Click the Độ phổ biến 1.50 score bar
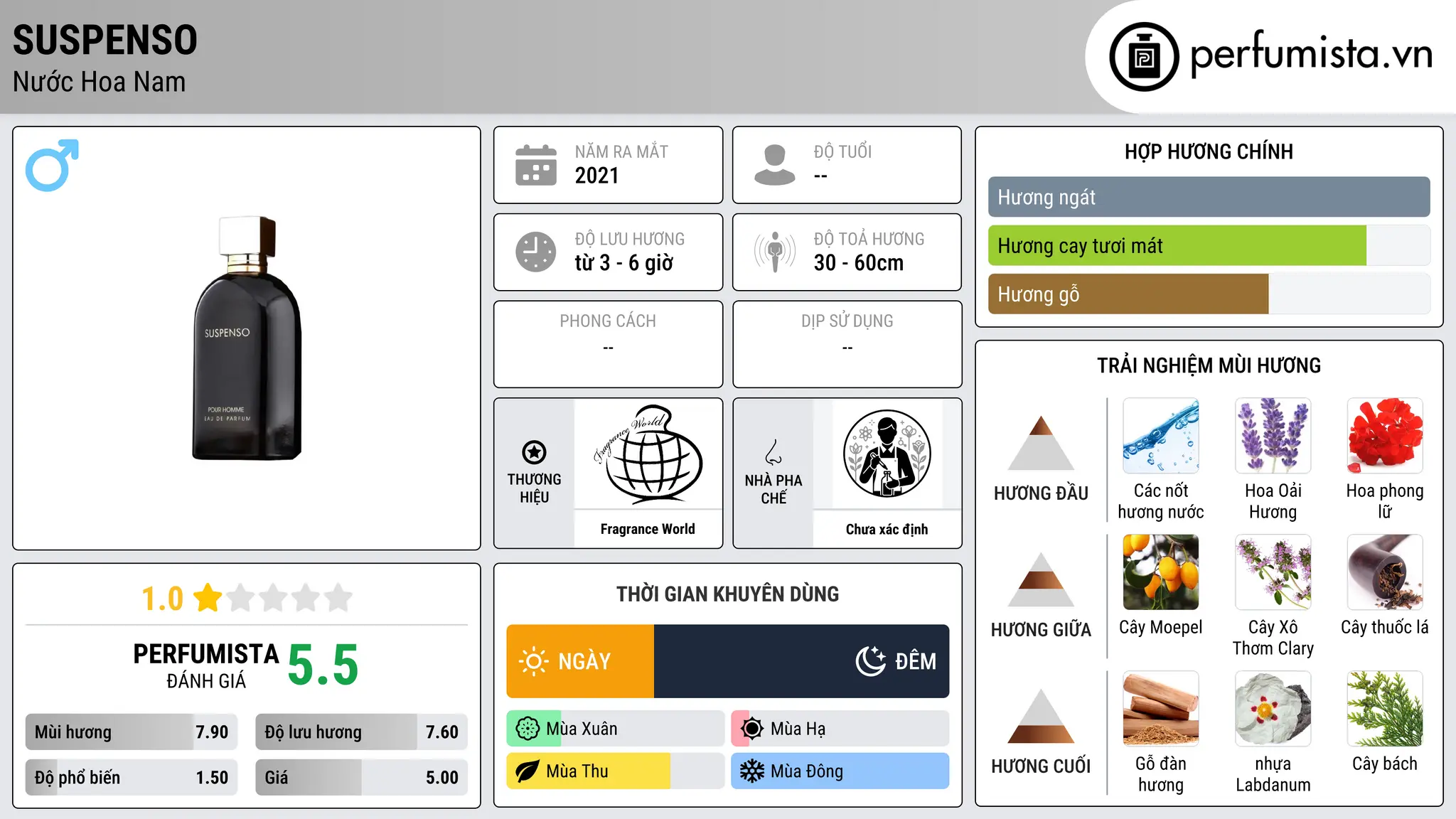The image size is (1456, 819). coord(132,778)
